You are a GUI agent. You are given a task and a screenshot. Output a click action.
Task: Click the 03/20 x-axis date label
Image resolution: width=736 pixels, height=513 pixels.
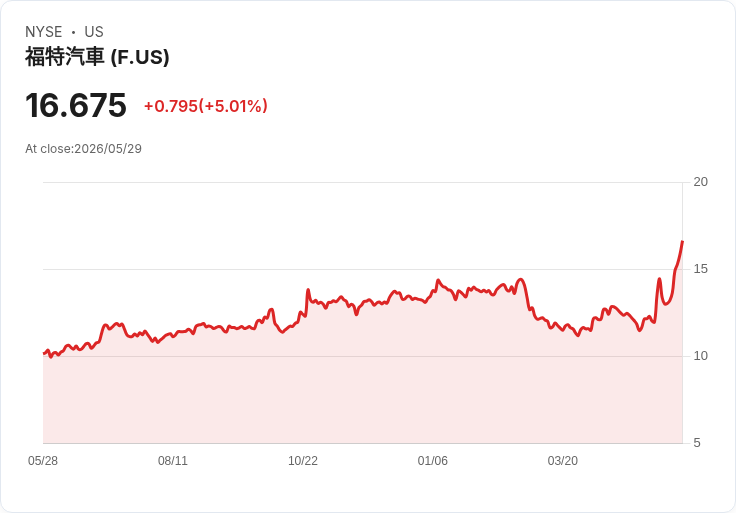point(563,461)
